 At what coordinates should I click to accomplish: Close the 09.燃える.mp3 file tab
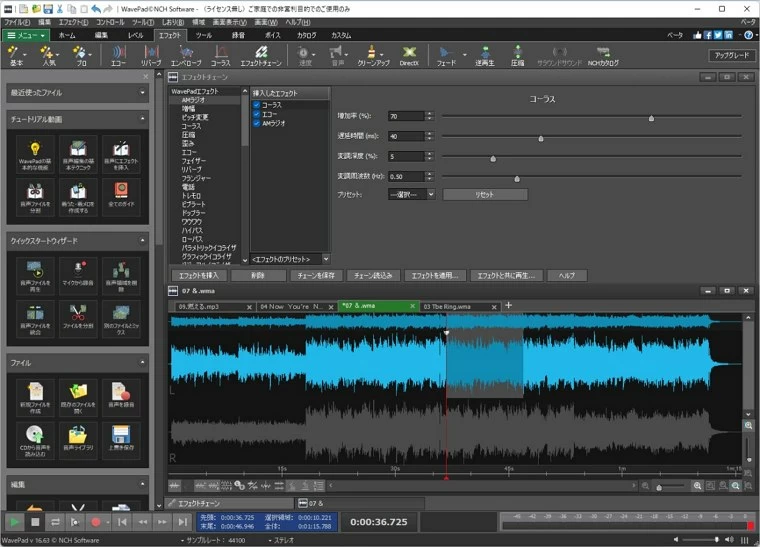(249, 307)
